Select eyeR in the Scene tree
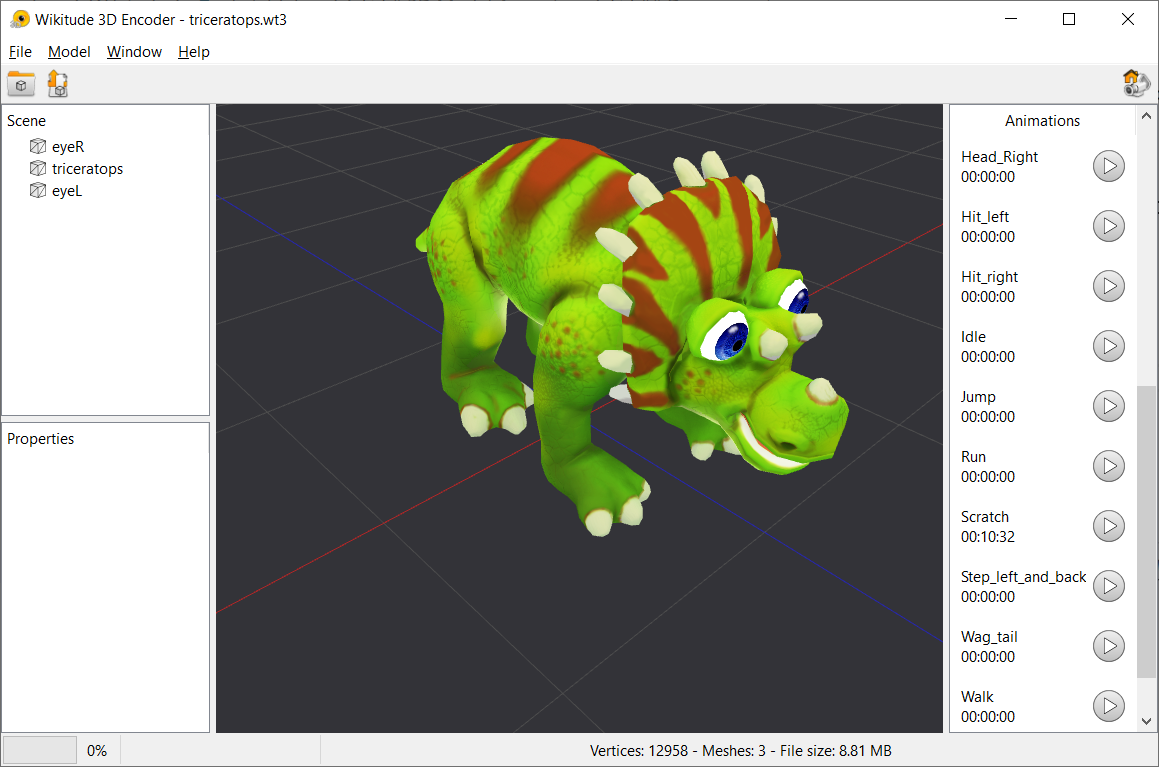This screenshot has width=1159, height=767. tap(68, 146)
